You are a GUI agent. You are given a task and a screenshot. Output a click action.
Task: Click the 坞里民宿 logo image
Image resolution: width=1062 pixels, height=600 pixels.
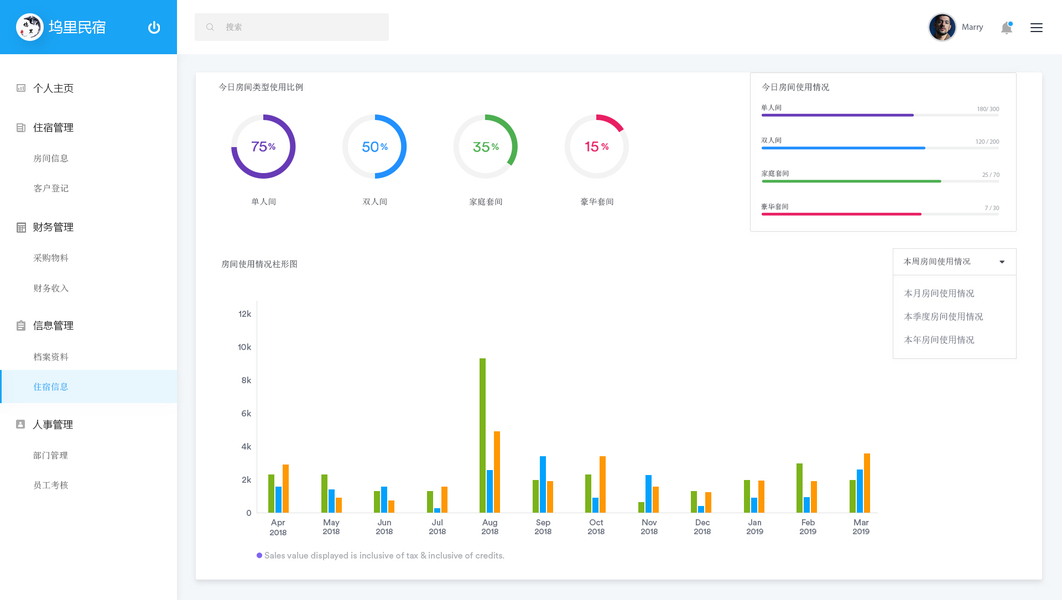[29, 27]
